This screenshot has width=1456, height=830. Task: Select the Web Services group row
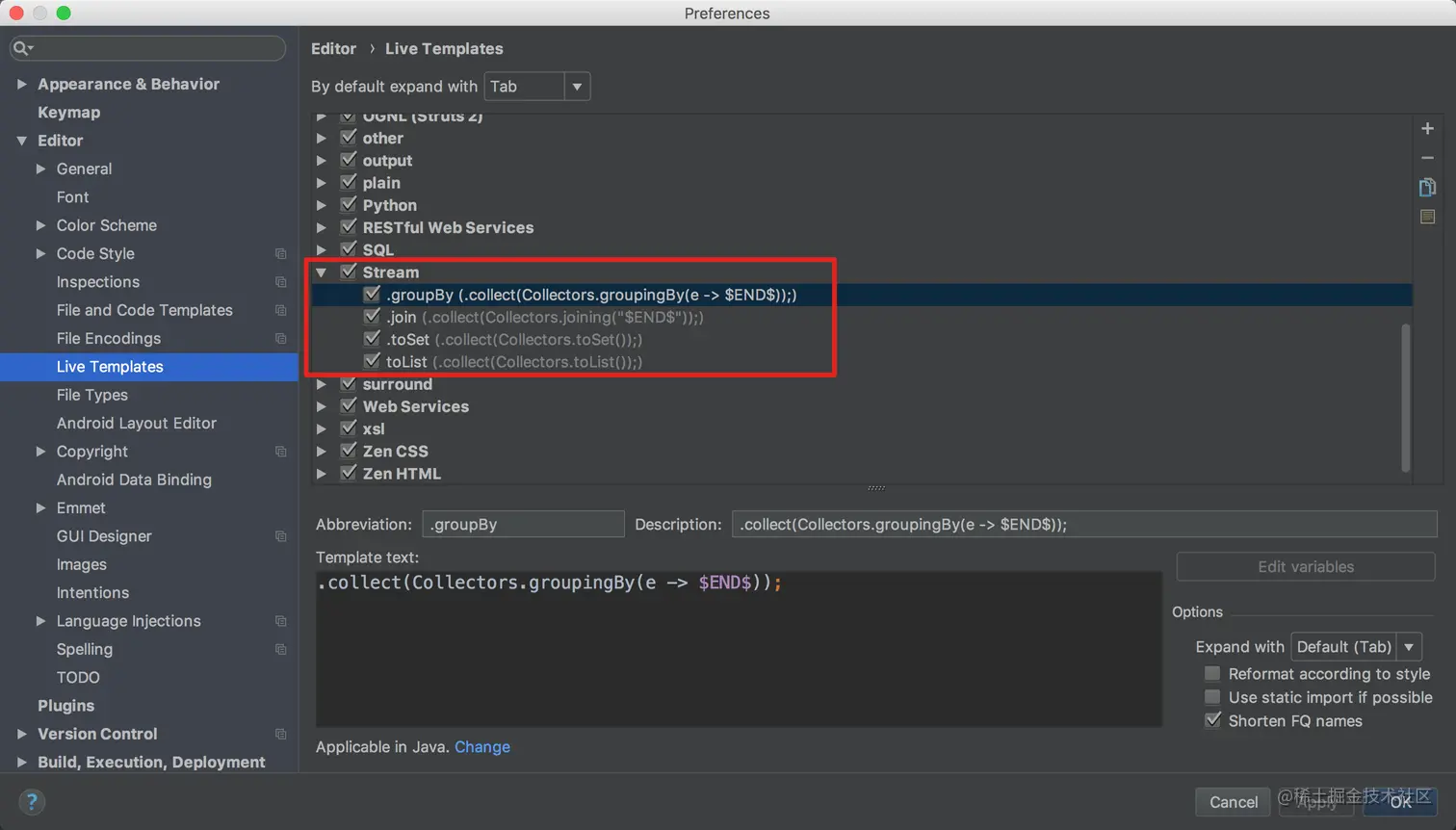(x=863, y=407)
